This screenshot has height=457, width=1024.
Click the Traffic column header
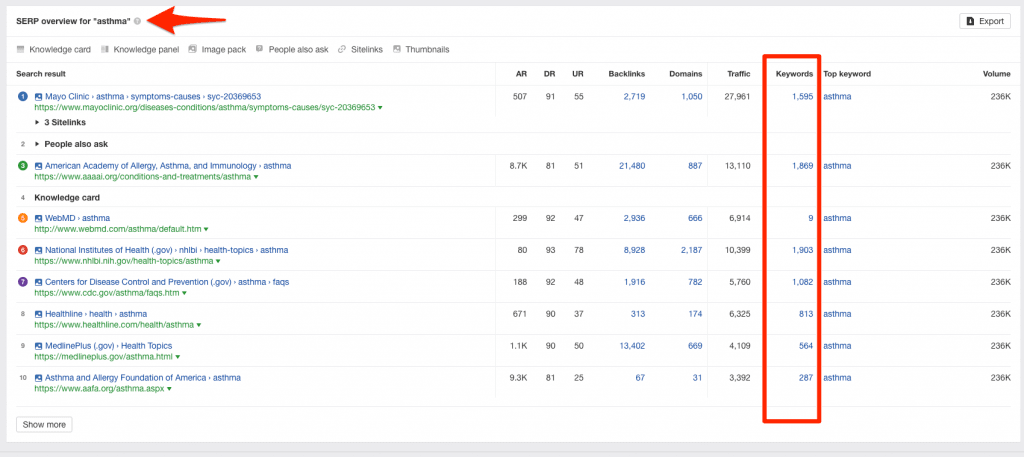(739, 74)
